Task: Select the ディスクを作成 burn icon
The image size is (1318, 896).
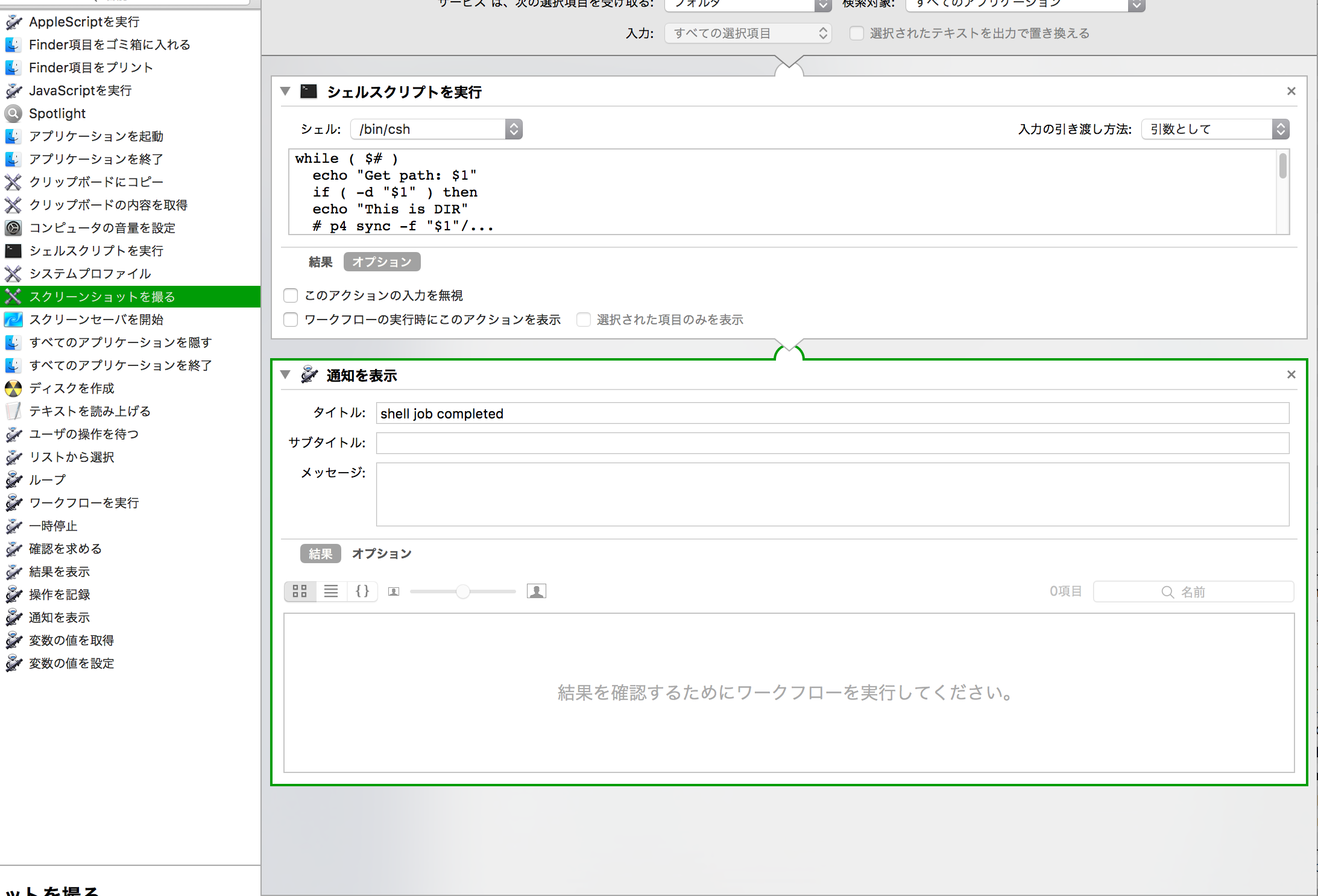Action: (13, 388)
